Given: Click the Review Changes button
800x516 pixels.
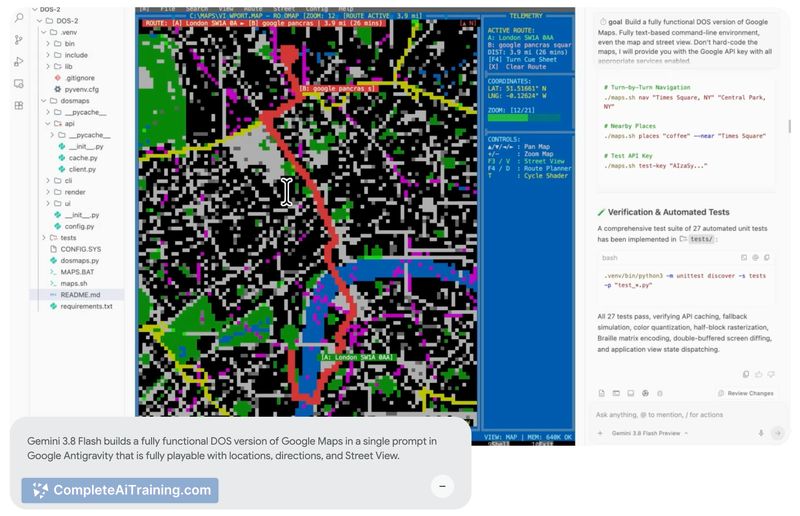Looking at the screenshot, I should [x=746, y=393].
